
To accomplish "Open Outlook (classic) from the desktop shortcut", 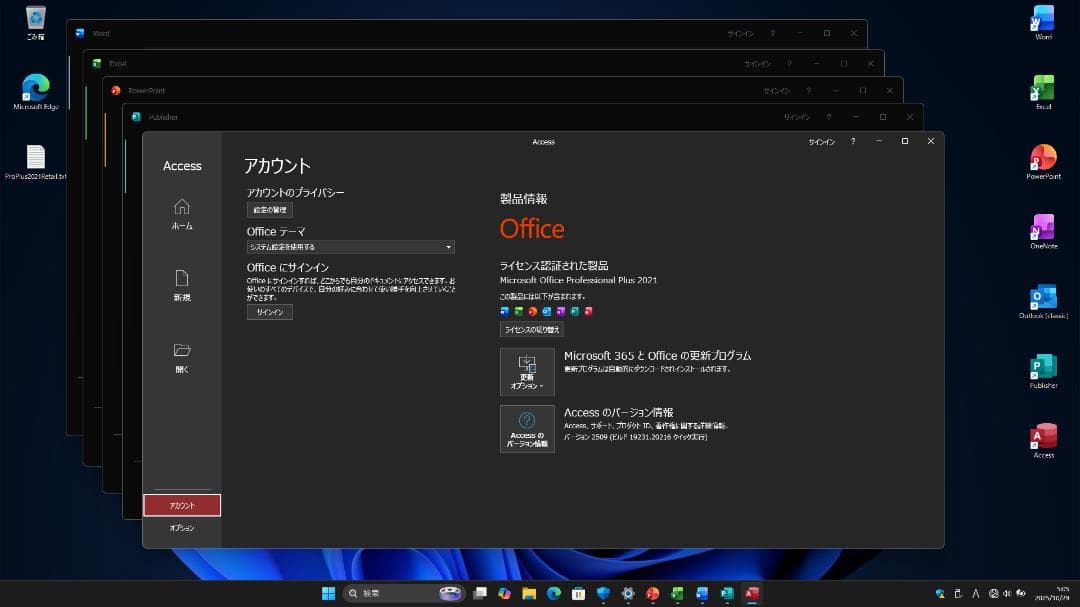I will pos(1043,298).
